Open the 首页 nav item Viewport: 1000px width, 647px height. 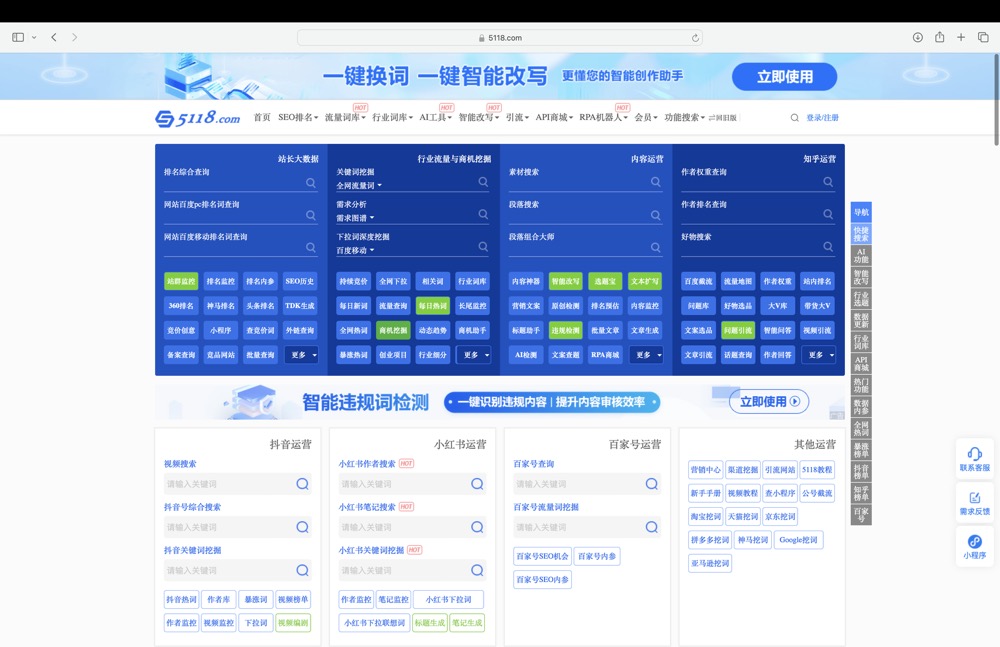[x=262, y=117]
